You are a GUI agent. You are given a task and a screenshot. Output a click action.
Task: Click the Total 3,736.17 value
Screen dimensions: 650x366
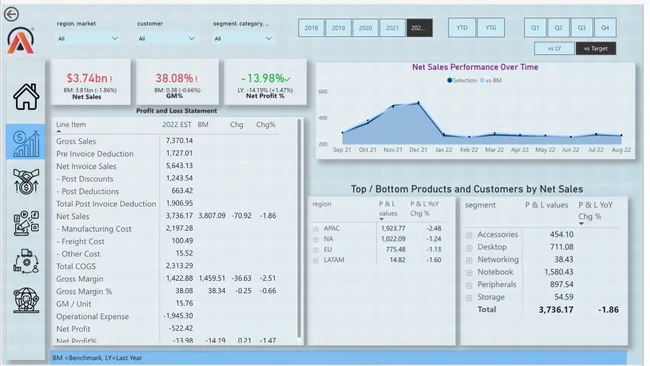click(556, 310)
